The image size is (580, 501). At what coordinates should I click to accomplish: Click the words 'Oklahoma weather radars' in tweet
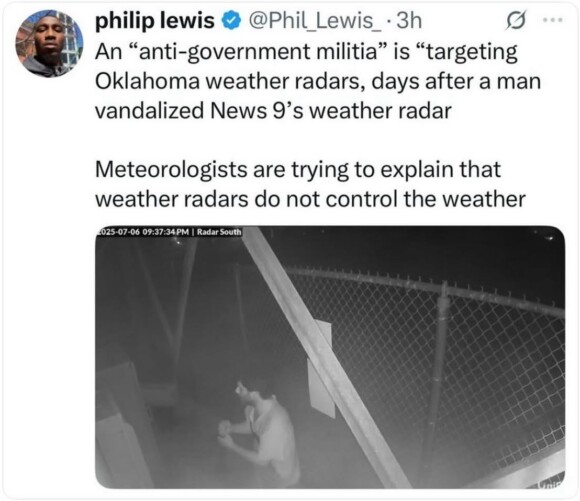click(x=227, y=81)
